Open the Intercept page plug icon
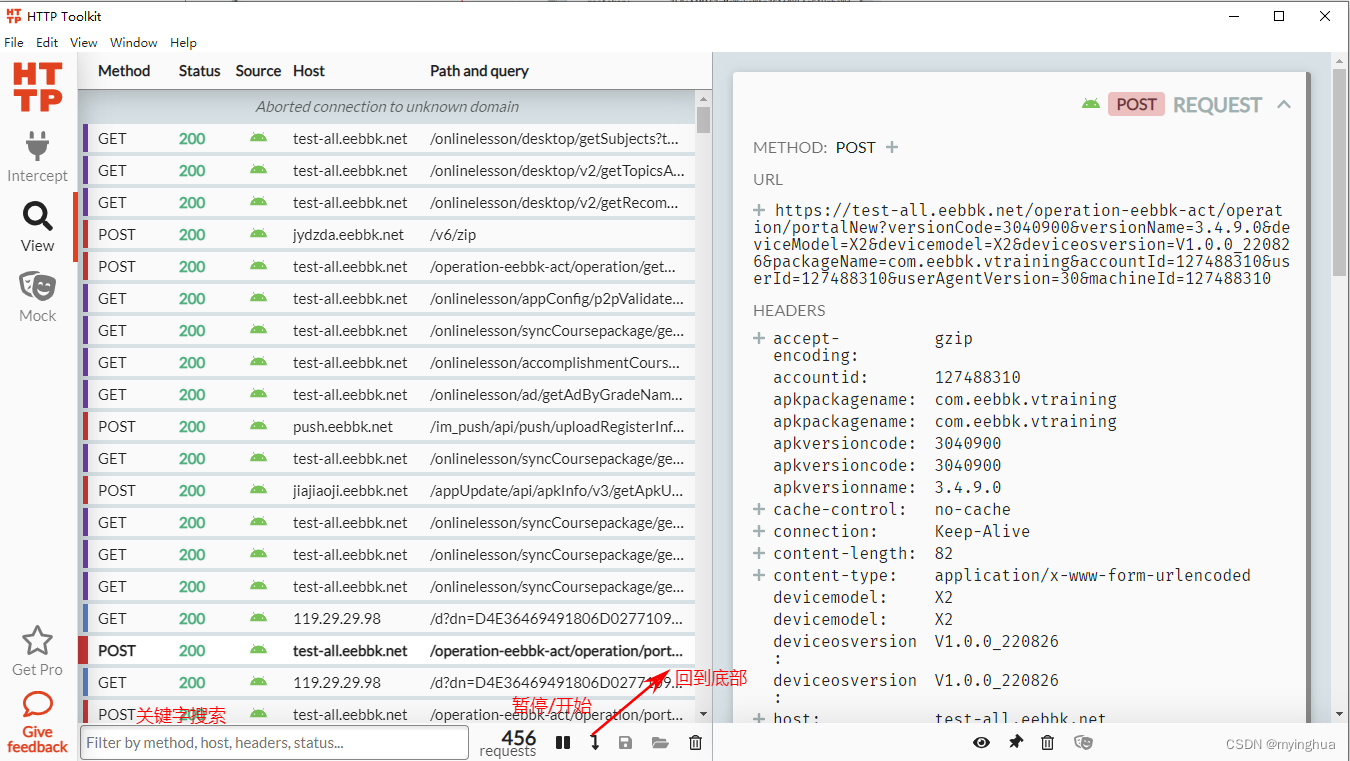This screenshot has height=761, width=1350. 38,147
